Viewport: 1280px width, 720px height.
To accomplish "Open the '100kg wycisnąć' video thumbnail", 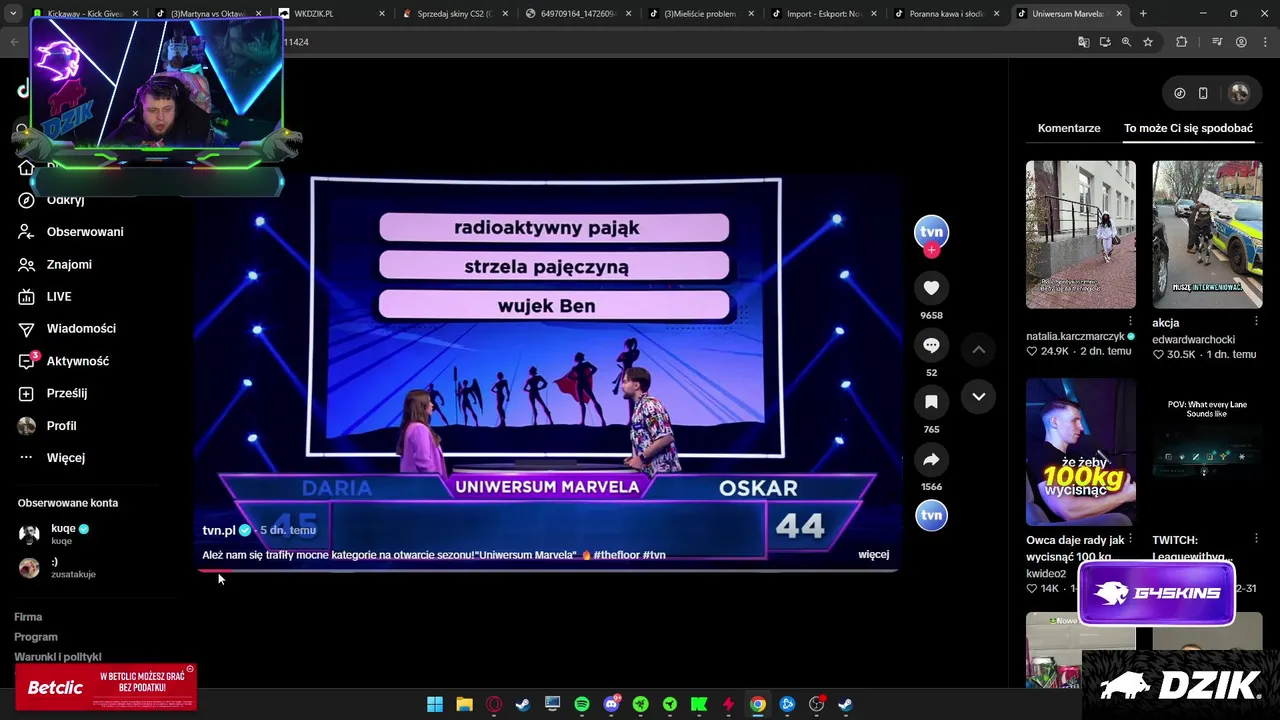I will coord(1081,452).
